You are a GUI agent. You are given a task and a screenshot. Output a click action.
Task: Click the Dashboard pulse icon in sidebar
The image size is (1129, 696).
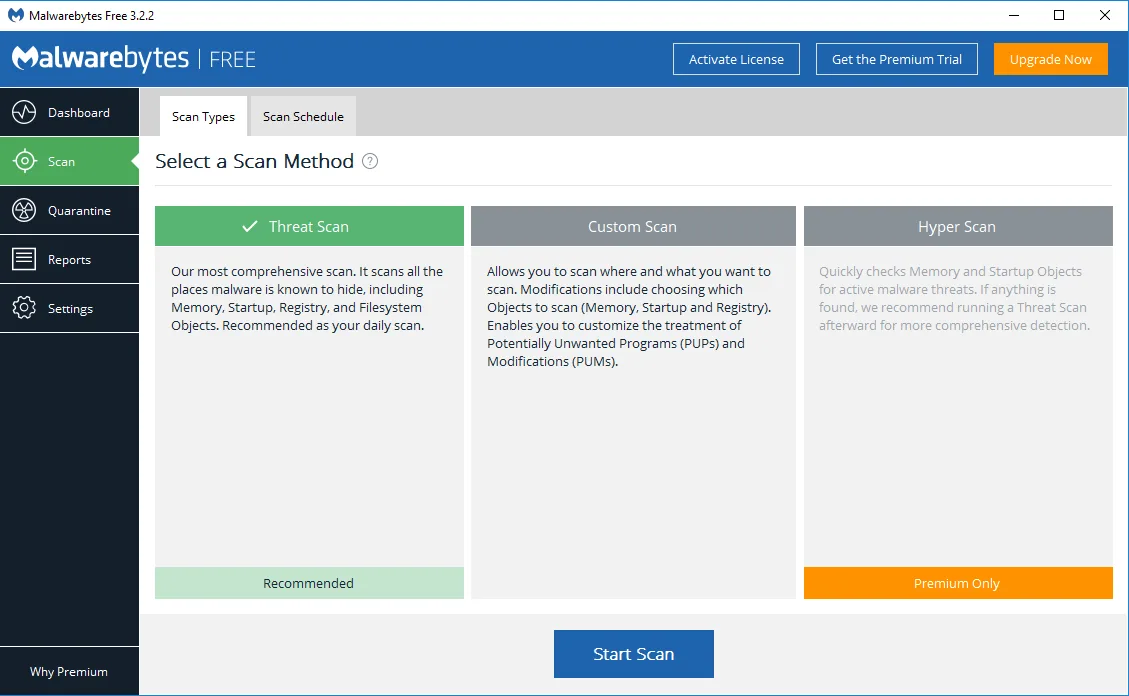(x=24, y=112)
